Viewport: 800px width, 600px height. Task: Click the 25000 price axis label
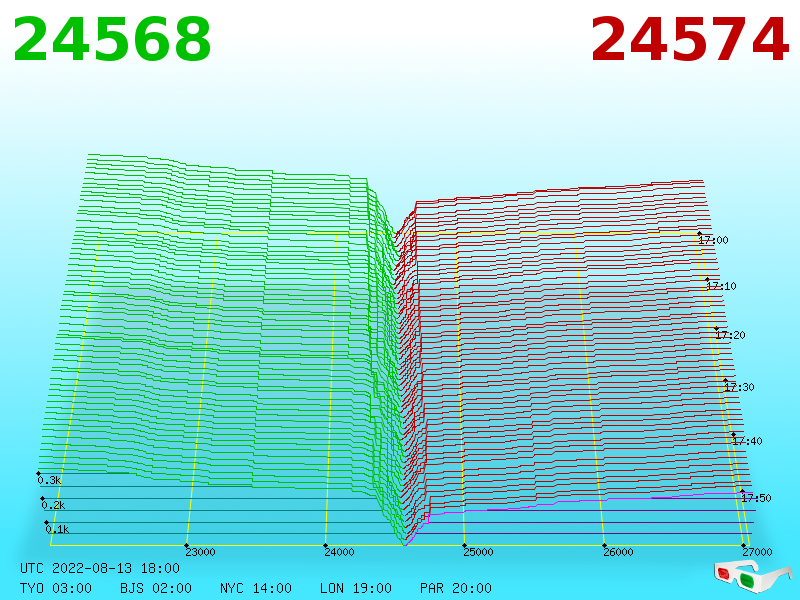(x=478, y=552)
